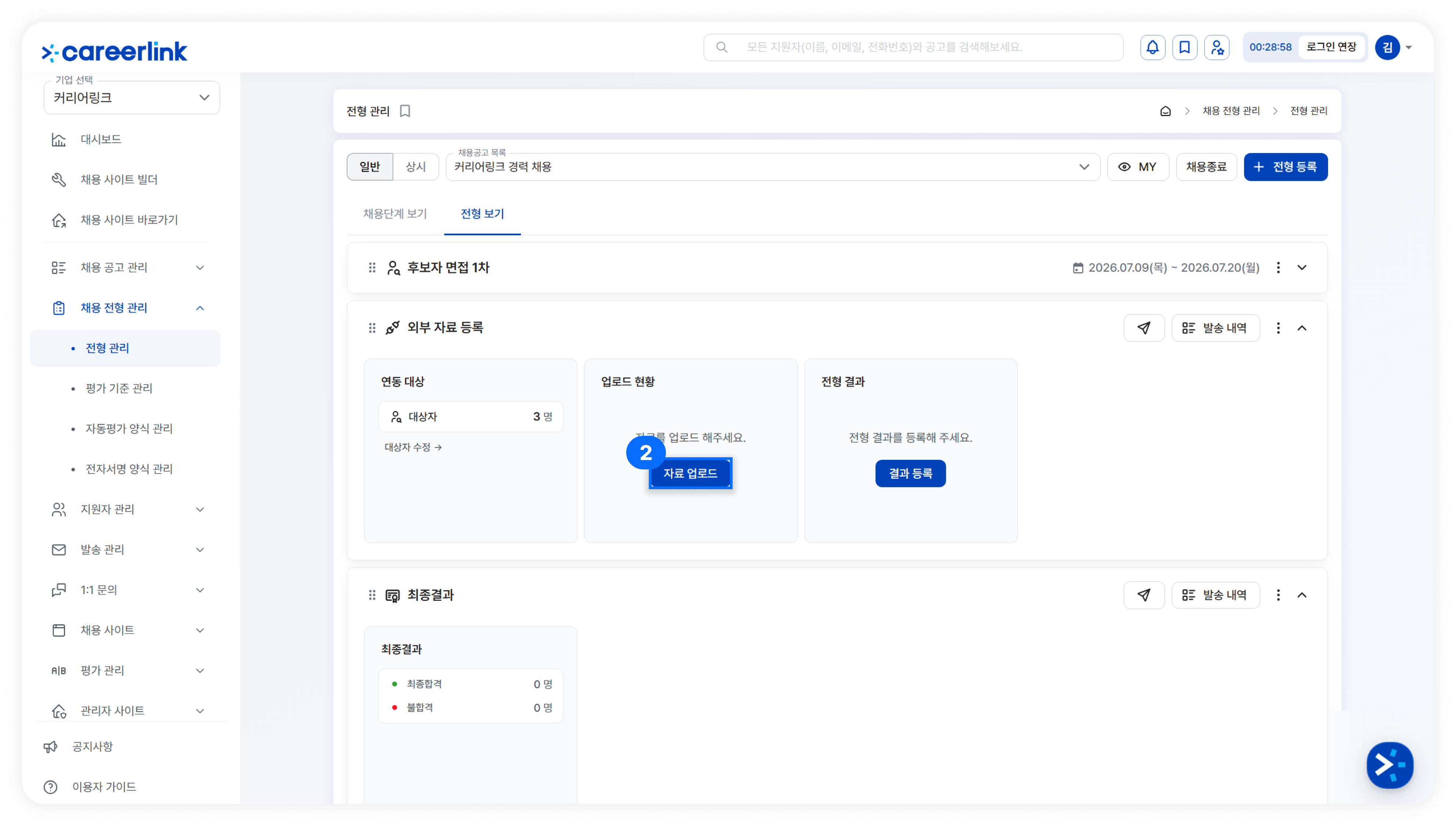Open the 기업 선택 dropdown
This screenshot has height=826, width=1456.
[132, 98]
